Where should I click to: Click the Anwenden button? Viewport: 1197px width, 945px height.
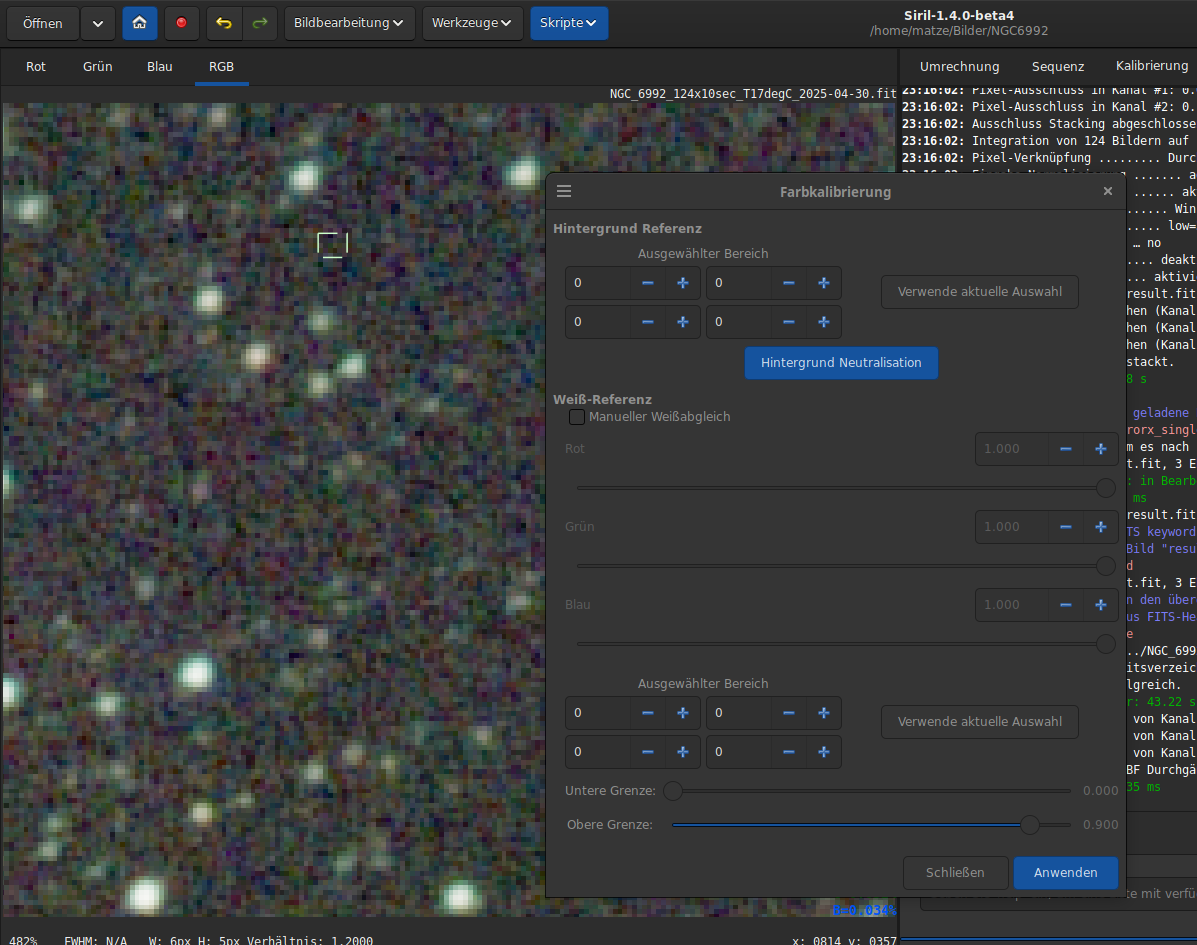coord(1065,873)
